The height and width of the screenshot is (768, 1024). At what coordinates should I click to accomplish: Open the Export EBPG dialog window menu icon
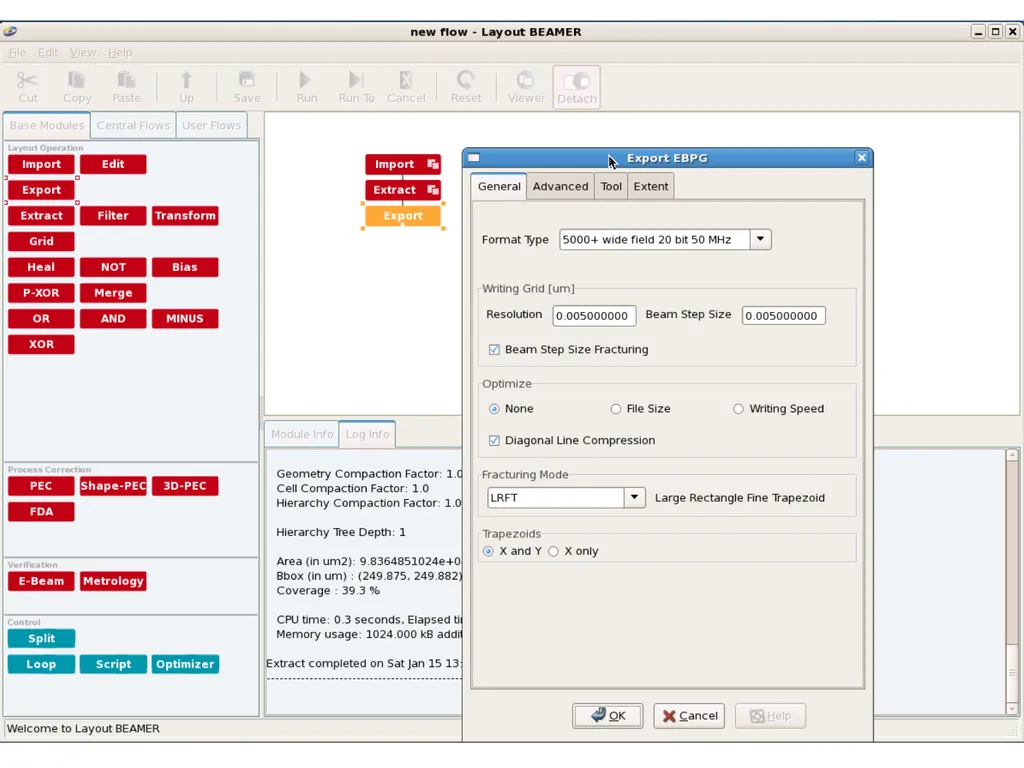point(474,157)
